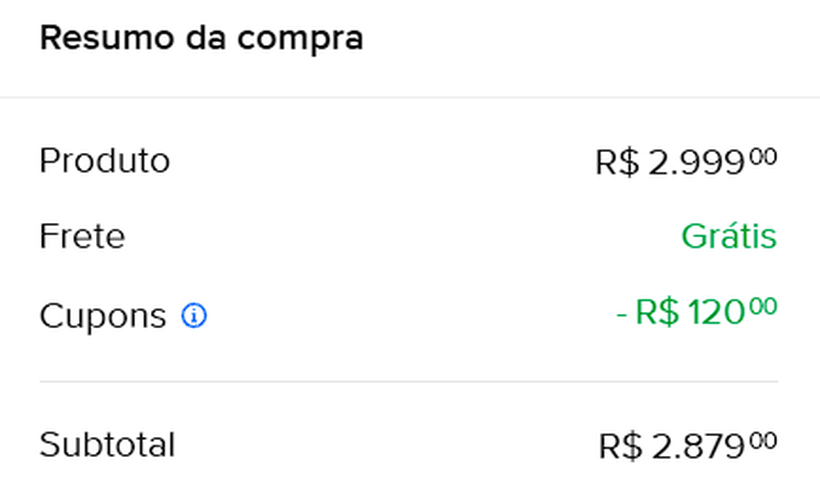The width and height of the screenshot is (820, 500).
Task: Click the 2.999 product price digits
Action: coord(697,163)
